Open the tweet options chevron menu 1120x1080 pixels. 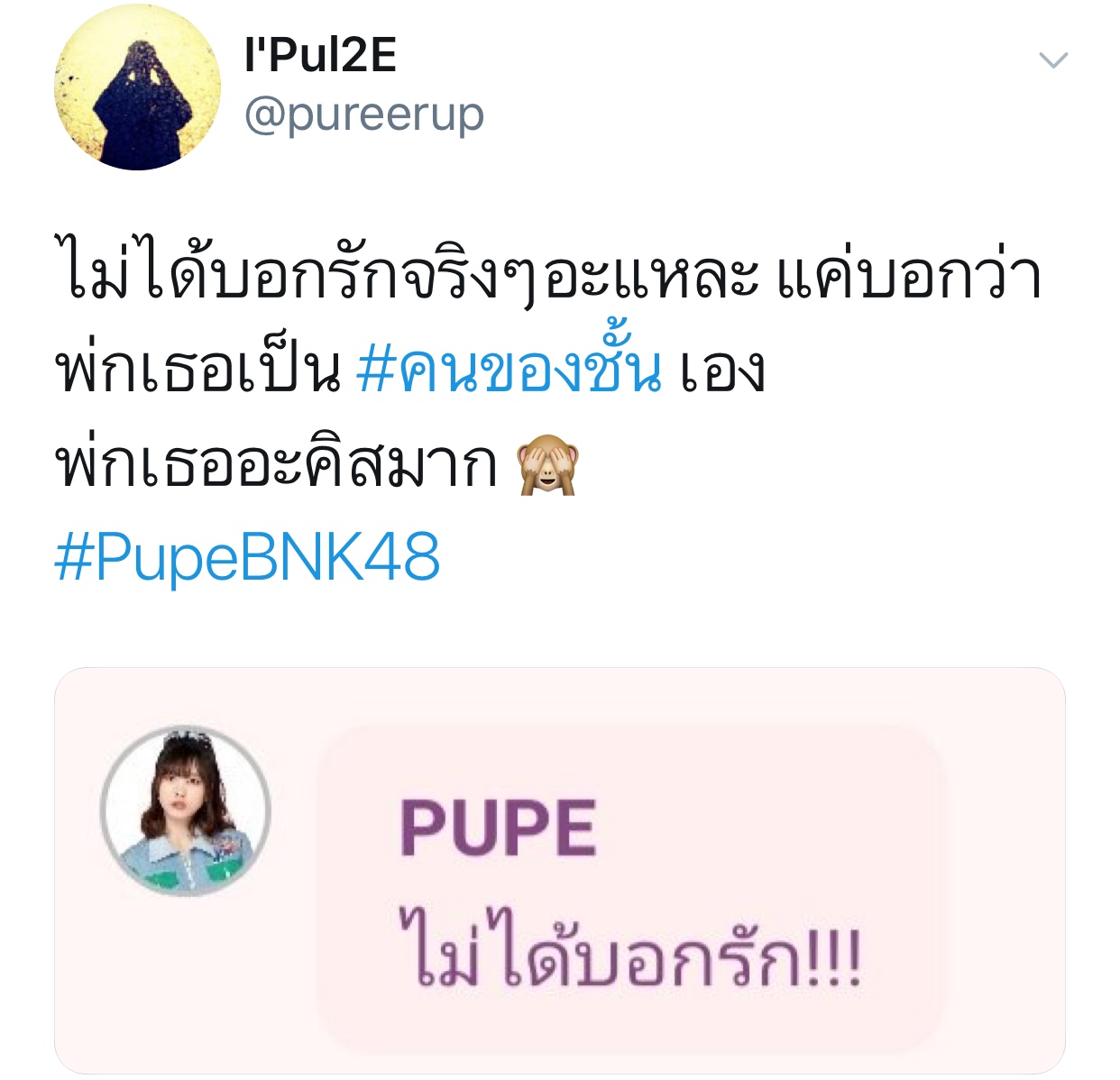click(x=1053, y=60)
